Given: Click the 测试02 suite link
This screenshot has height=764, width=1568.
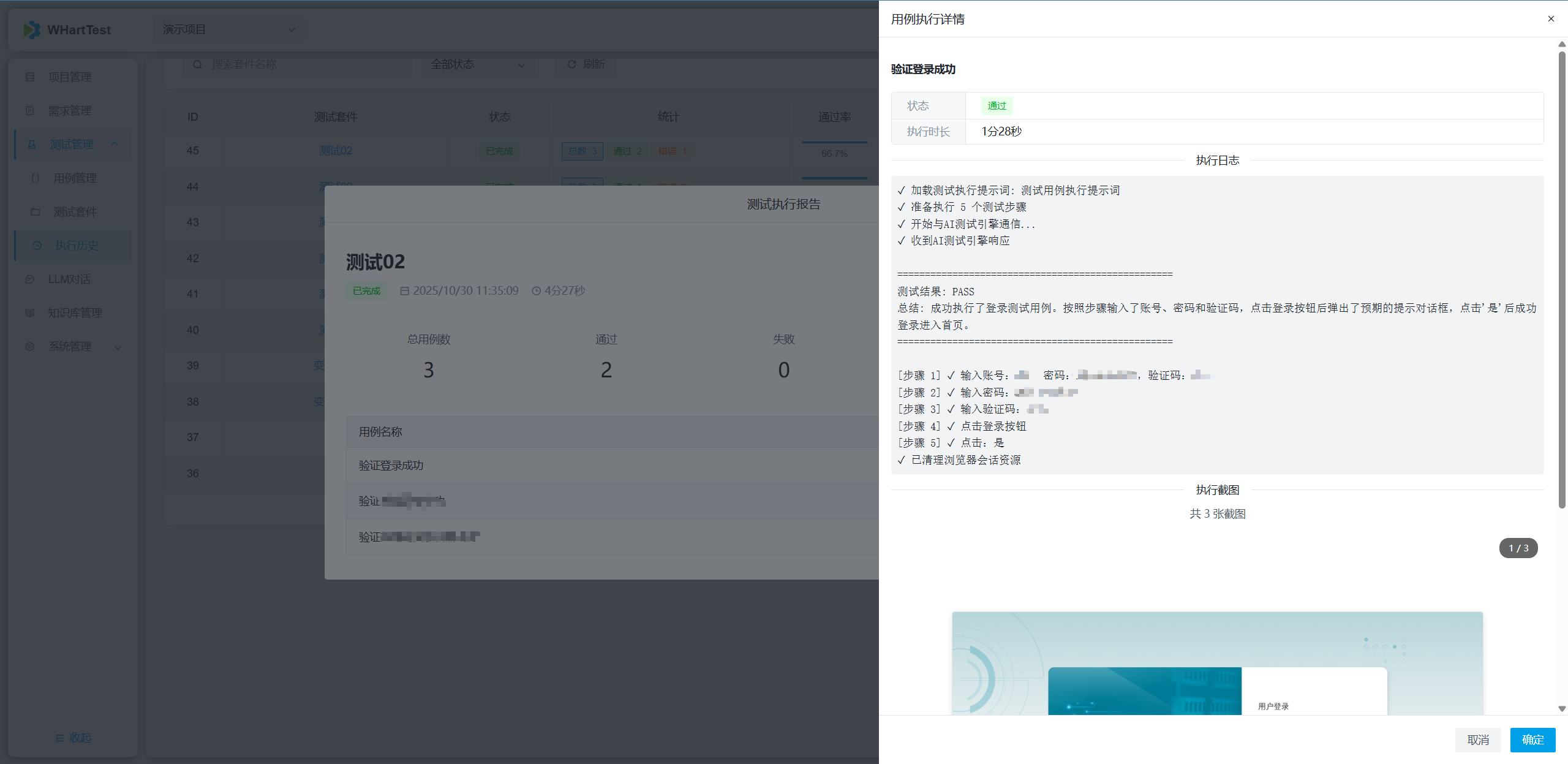Looking at the screenshot, I should (335, 151).
